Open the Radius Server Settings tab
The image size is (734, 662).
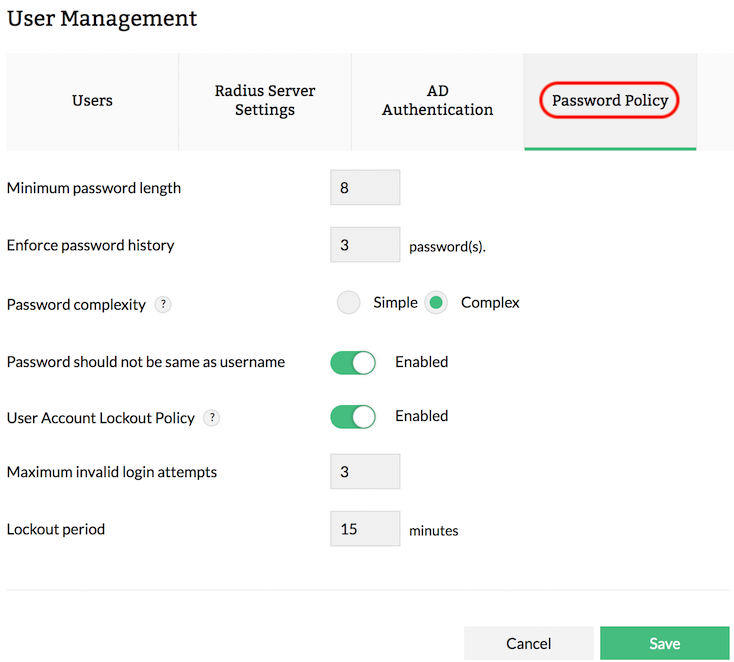coord(265,101)
